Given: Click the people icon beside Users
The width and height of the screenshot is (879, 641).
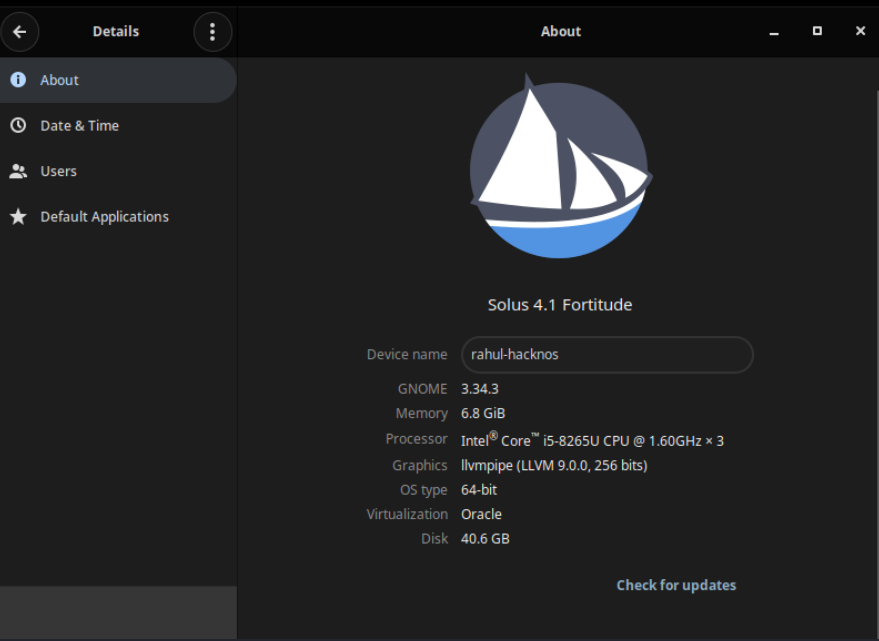Looking at the screenshot, I should pyautogui.click(x=18, y=171).
